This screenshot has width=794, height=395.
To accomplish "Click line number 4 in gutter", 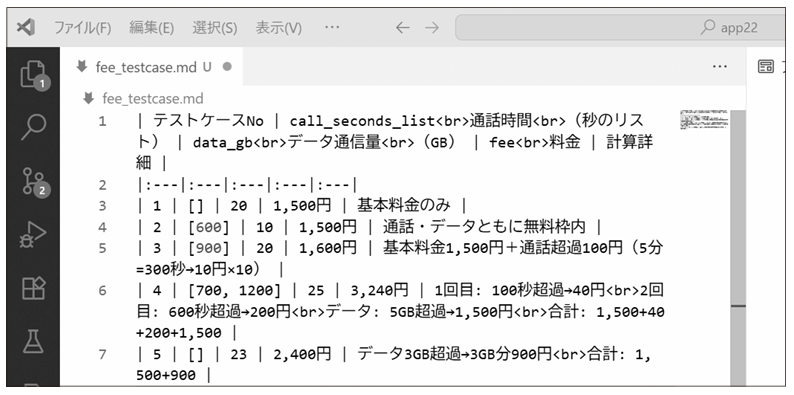I will [103, 227].
